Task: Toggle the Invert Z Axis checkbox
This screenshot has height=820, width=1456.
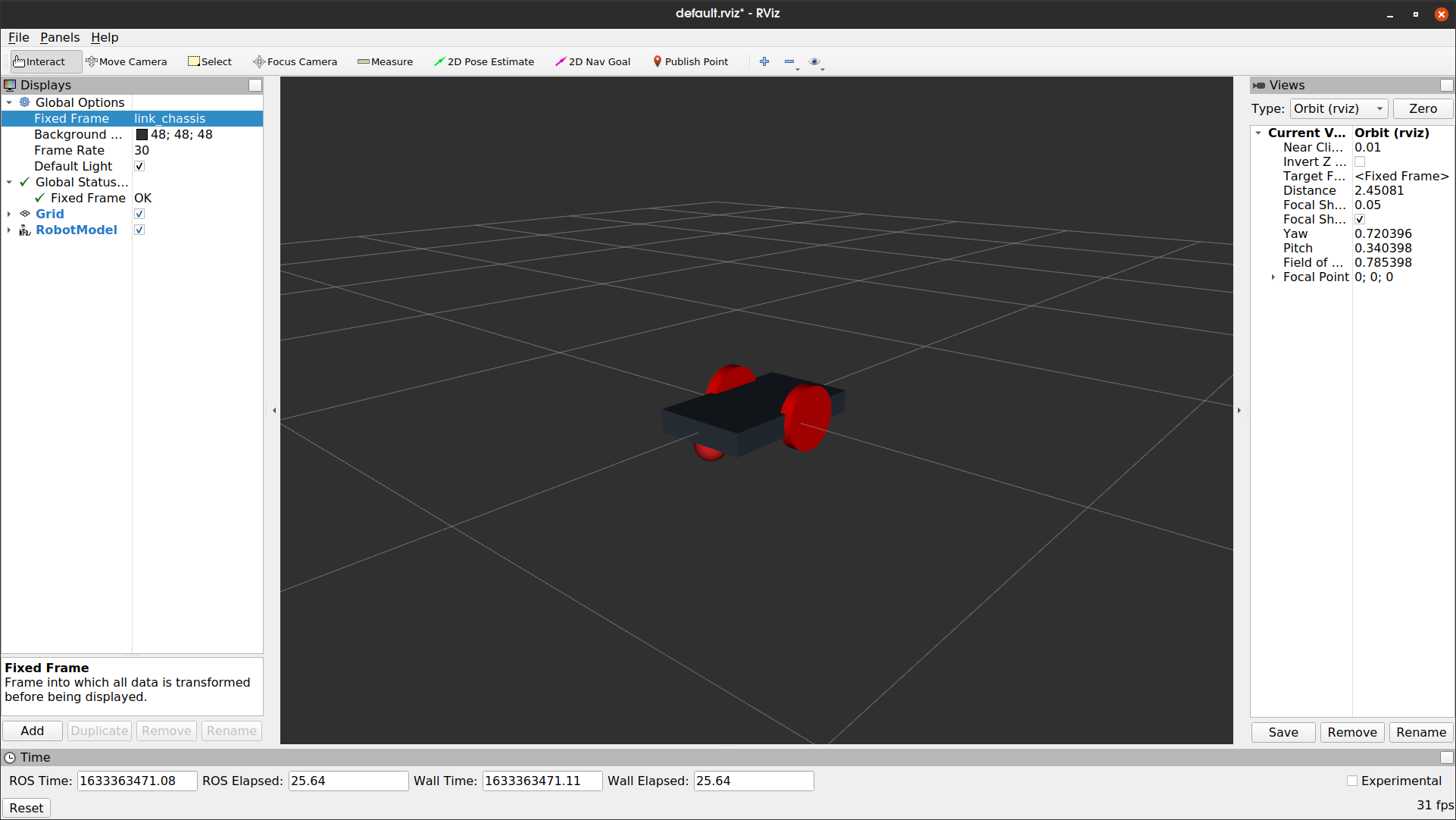Action: 1360,161
